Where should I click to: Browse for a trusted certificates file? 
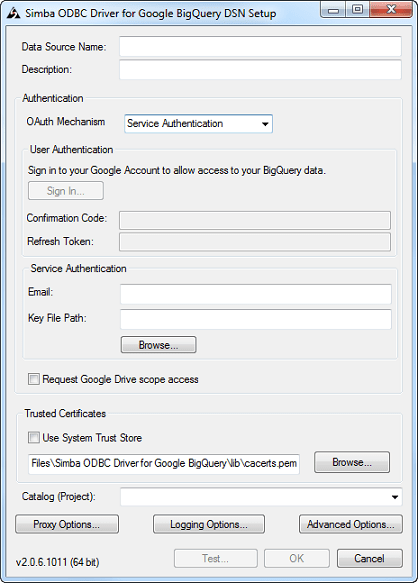tap(352, 462)
